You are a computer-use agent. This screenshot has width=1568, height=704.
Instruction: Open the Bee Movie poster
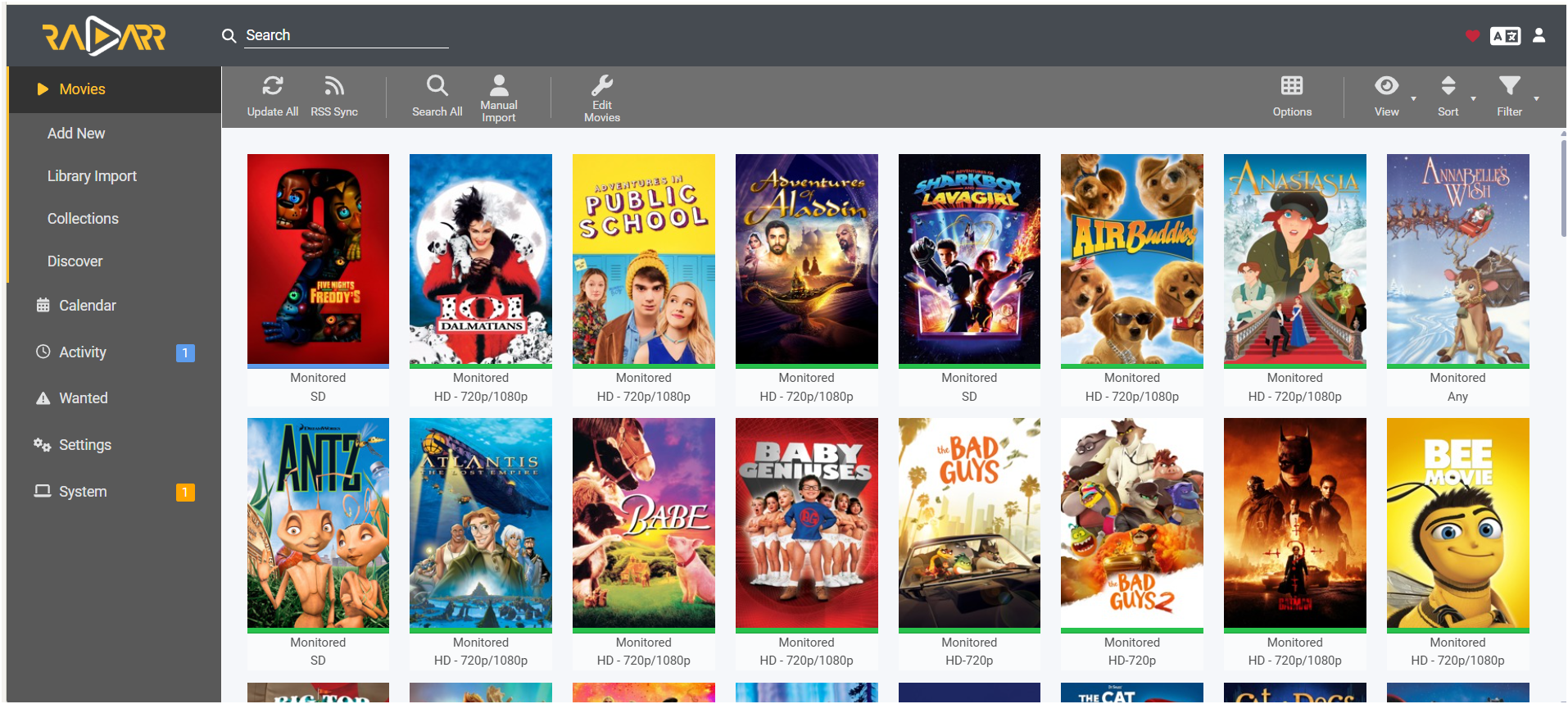pos(1457,523)
